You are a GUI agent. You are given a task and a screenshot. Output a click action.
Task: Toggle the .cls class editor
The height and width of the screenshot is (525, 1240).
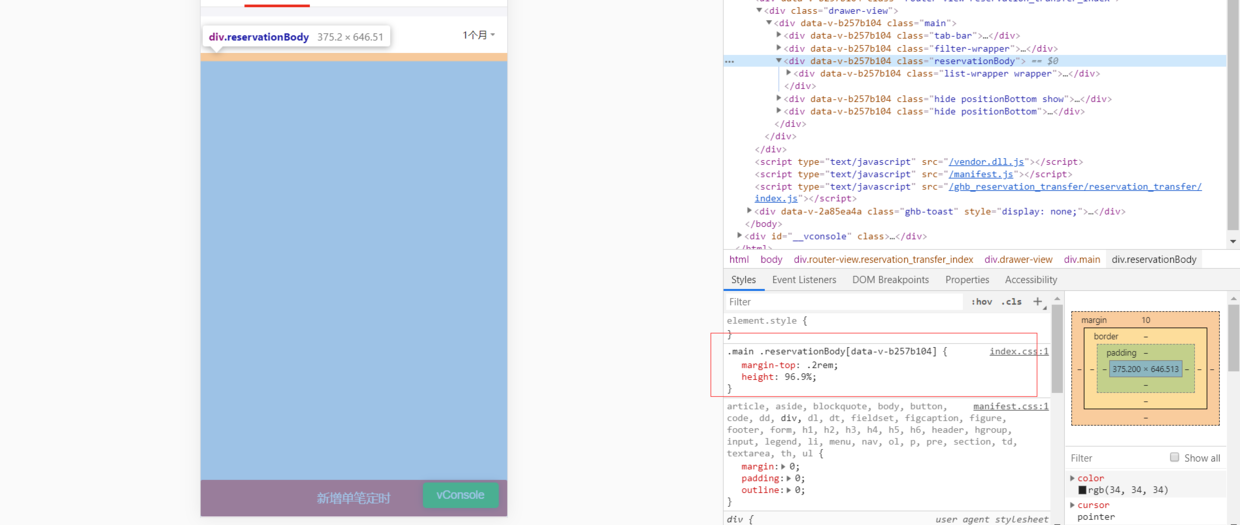tap(1012, 302)
